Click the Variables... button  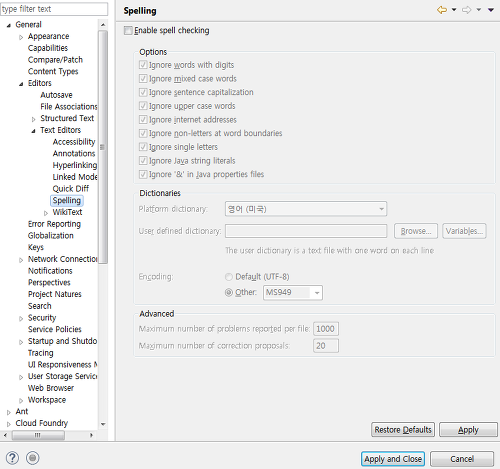464,231
